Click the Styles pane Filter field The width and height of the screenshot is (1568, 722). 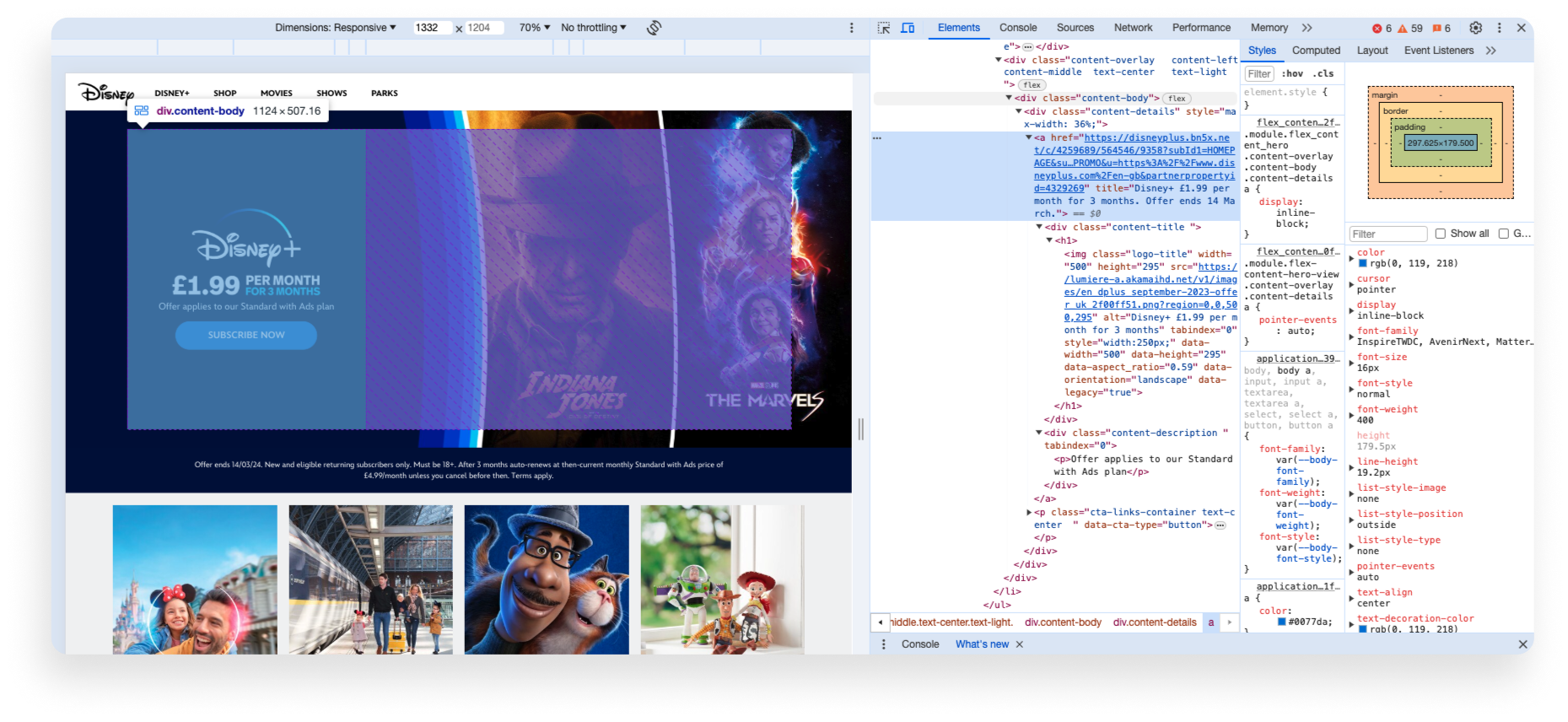click(x=1259, y=74)
